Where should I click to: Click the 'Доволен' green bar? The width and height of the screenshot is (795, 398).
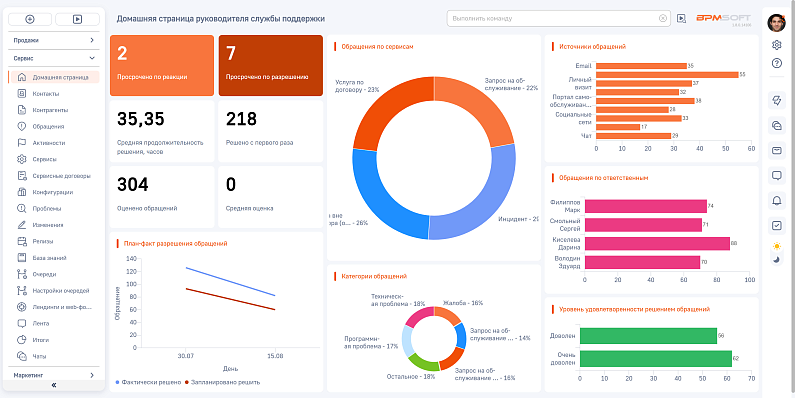point(648,336)
